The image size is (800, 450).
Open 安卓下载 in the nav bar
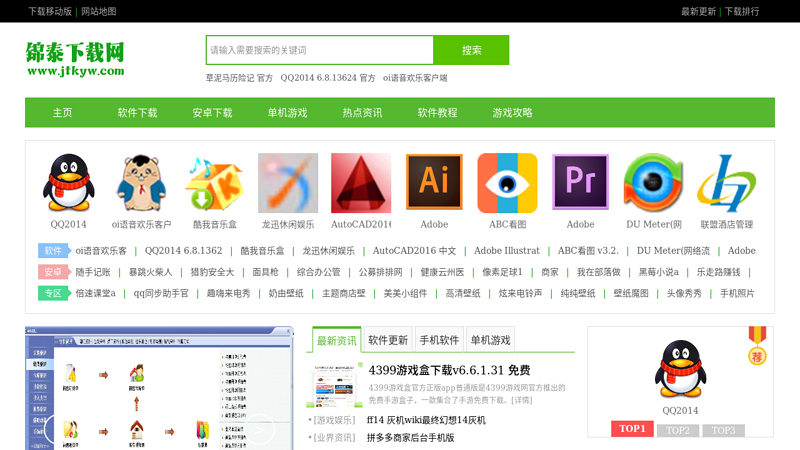[212, 113]
